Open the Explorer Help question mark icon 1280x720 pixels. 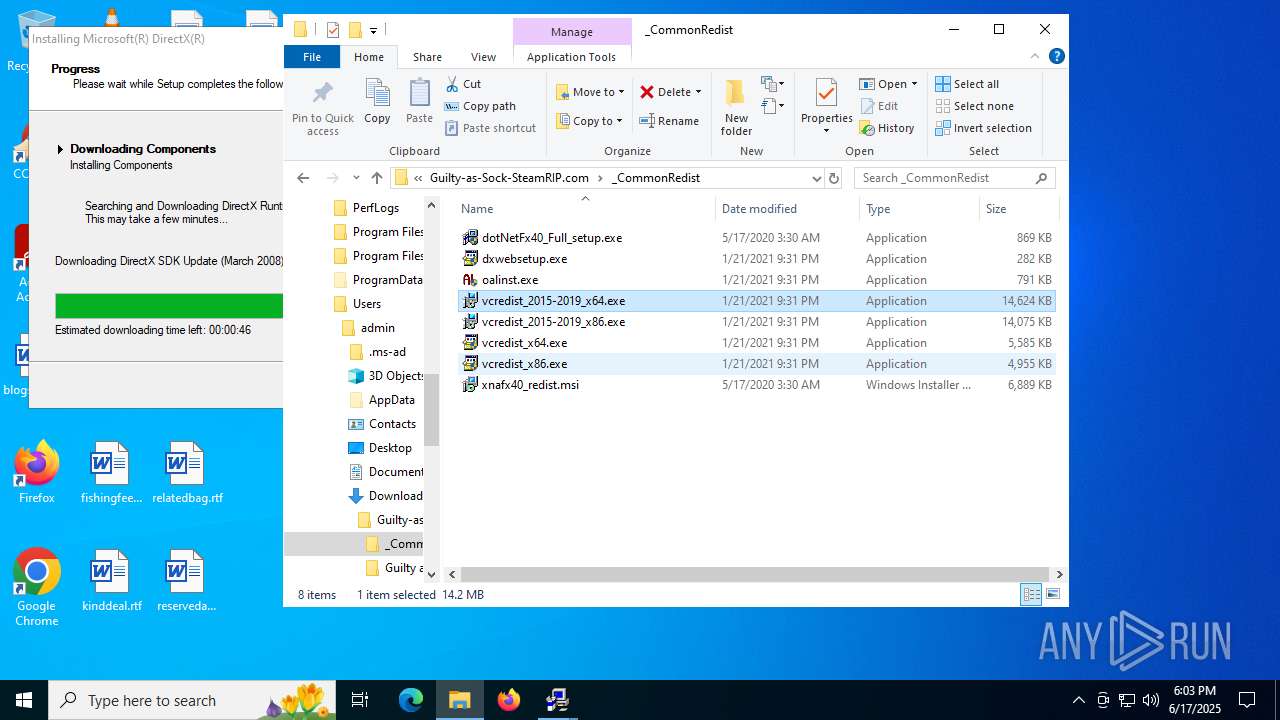coord(1057,57)
